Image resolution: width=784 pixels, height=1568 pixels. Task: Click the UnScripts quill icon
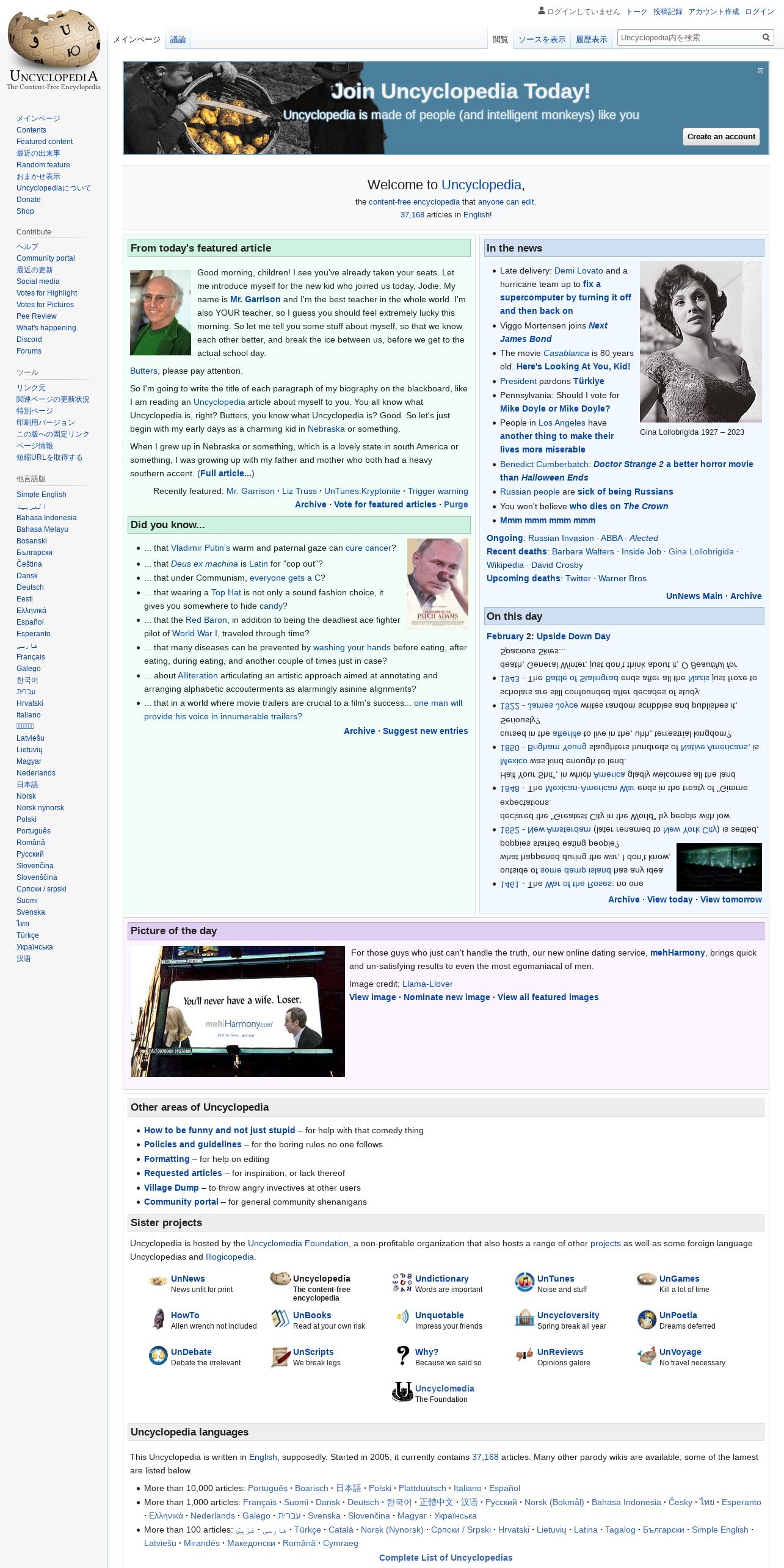coord(280,1357)
